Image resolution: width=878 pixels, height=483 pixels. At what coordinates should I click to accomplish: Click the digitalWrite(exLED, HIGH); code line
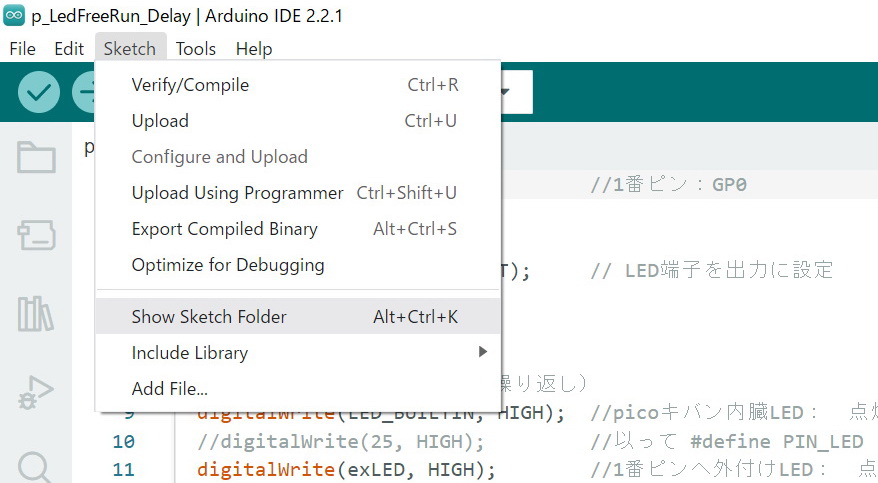tap(346, 469)
